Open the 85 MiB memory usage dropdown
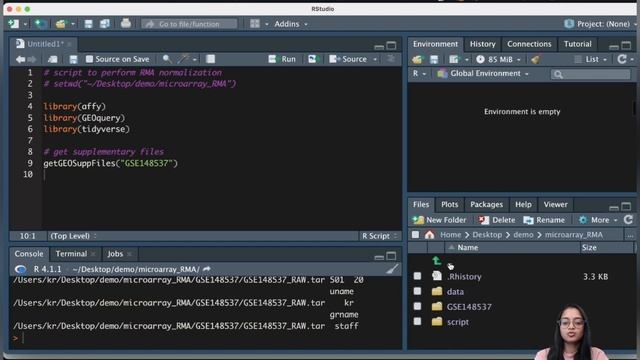The width and height of the screenshot is (640, 360). point(498,60)
